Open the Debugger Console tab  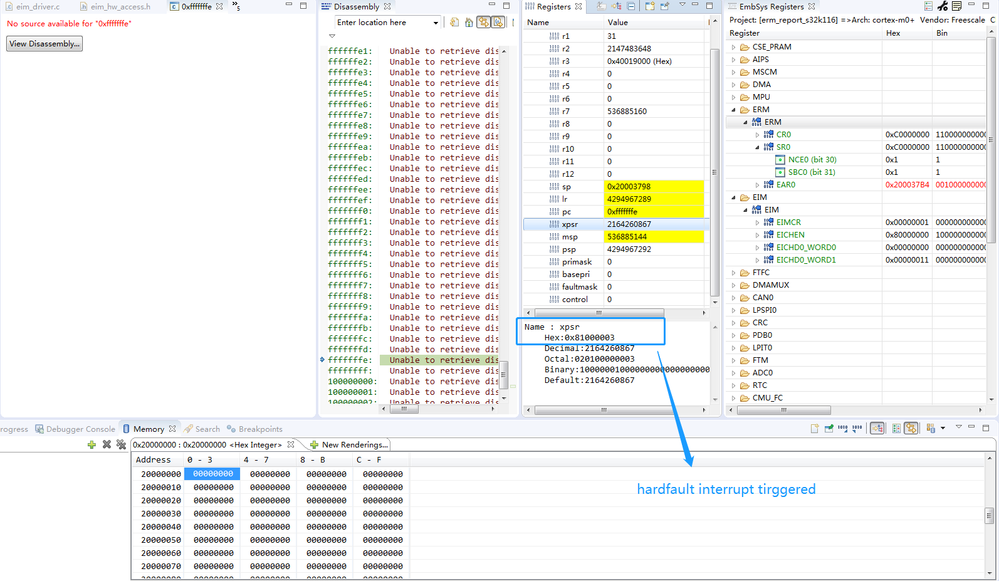(75, 429)
